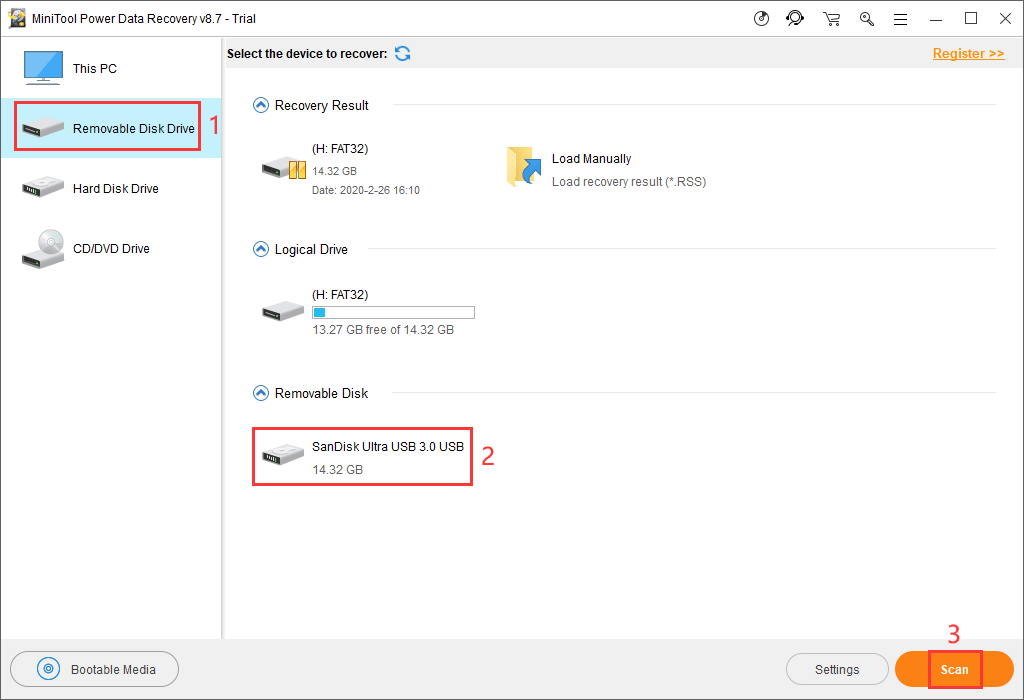Select the H: FAT32 logical drive icon
1024x700 pixels.
click(x=283, y=311)
